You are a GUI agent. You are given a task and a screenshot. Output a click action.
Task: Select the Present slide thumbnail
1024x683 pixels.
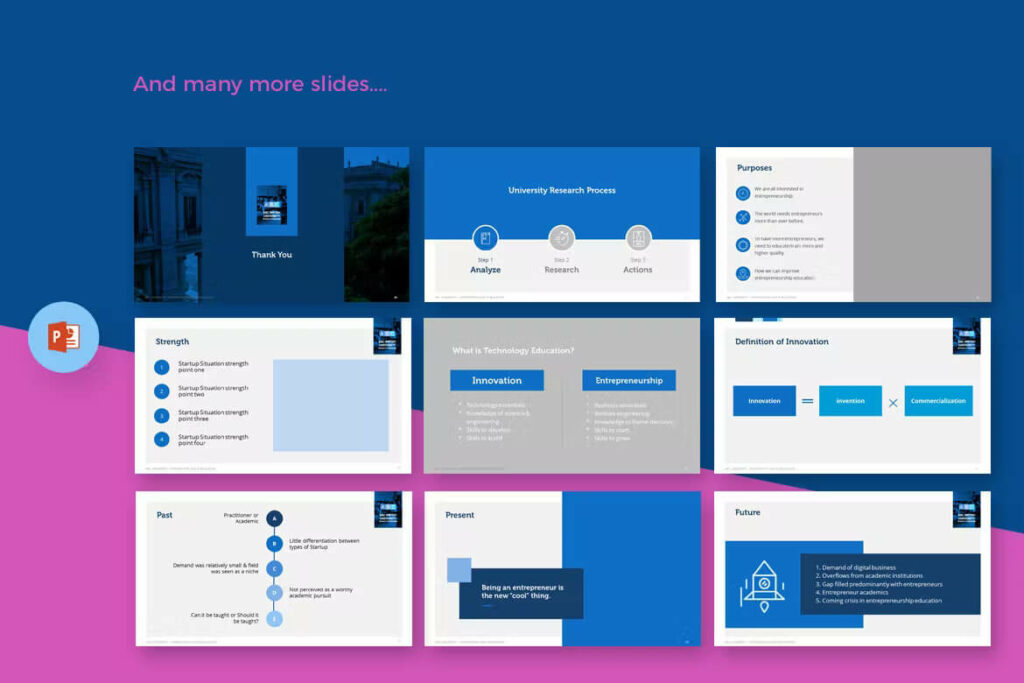(562, 567)
